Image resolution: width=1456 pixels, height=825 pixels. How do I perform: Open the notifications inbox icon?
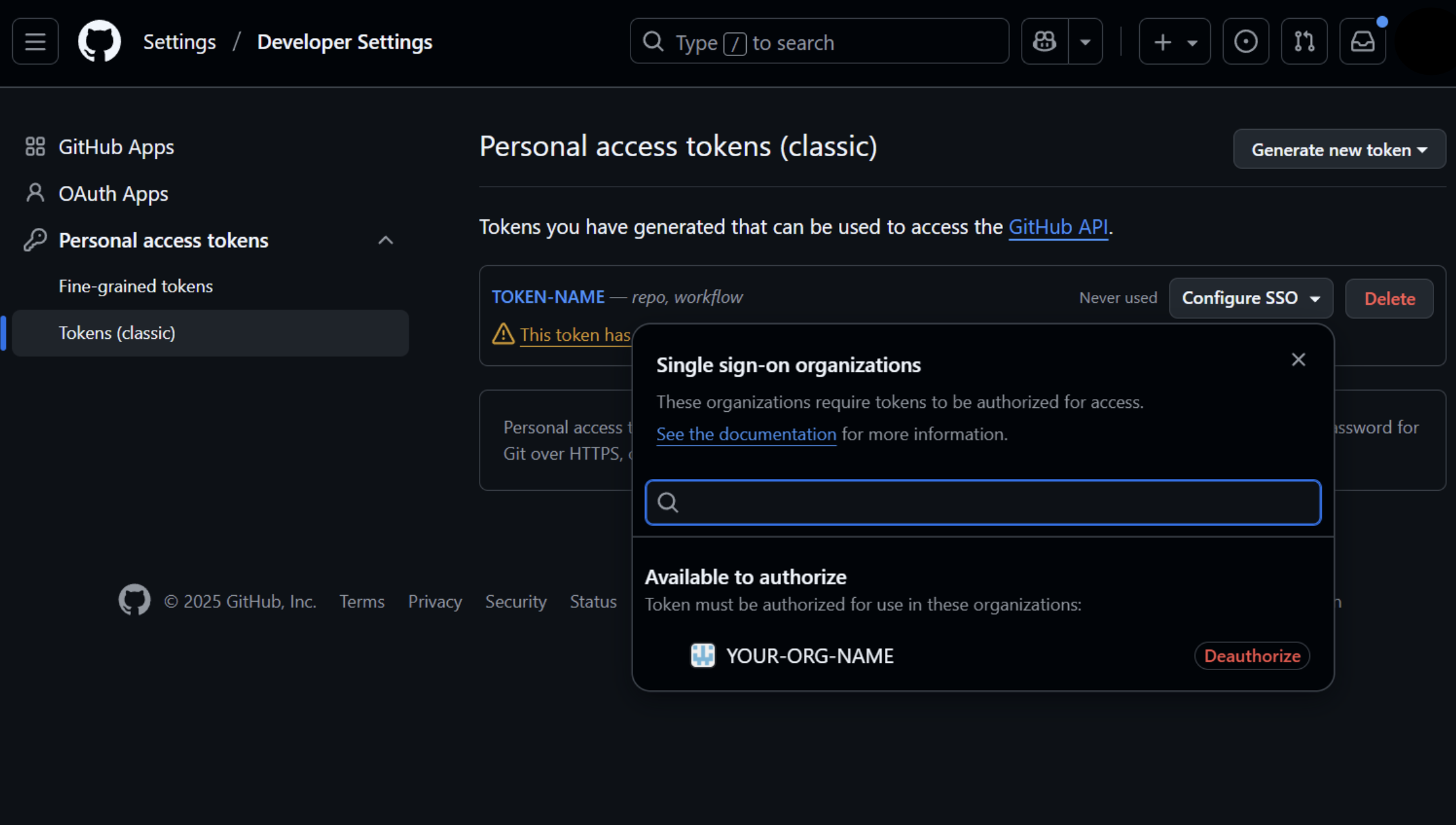click(1362, 41)
